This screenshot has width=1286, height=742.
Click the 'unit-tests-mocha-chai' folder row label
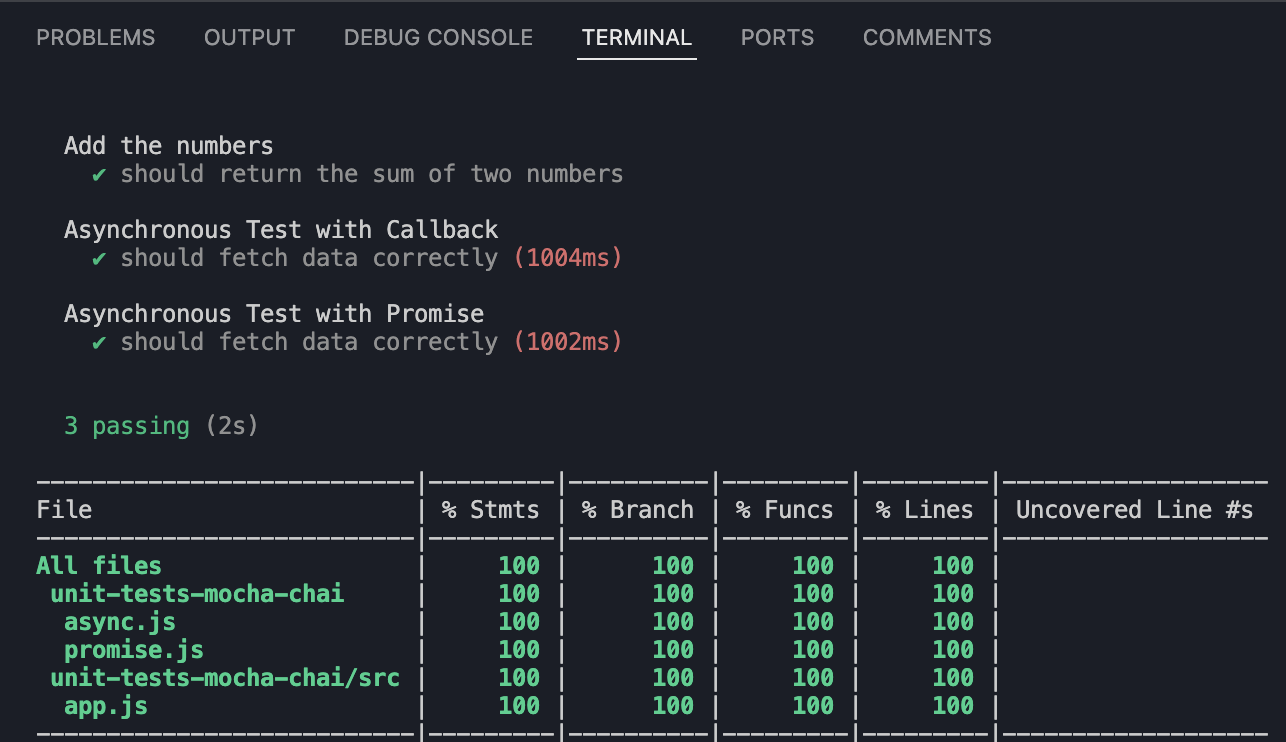(x=197, y=594)
